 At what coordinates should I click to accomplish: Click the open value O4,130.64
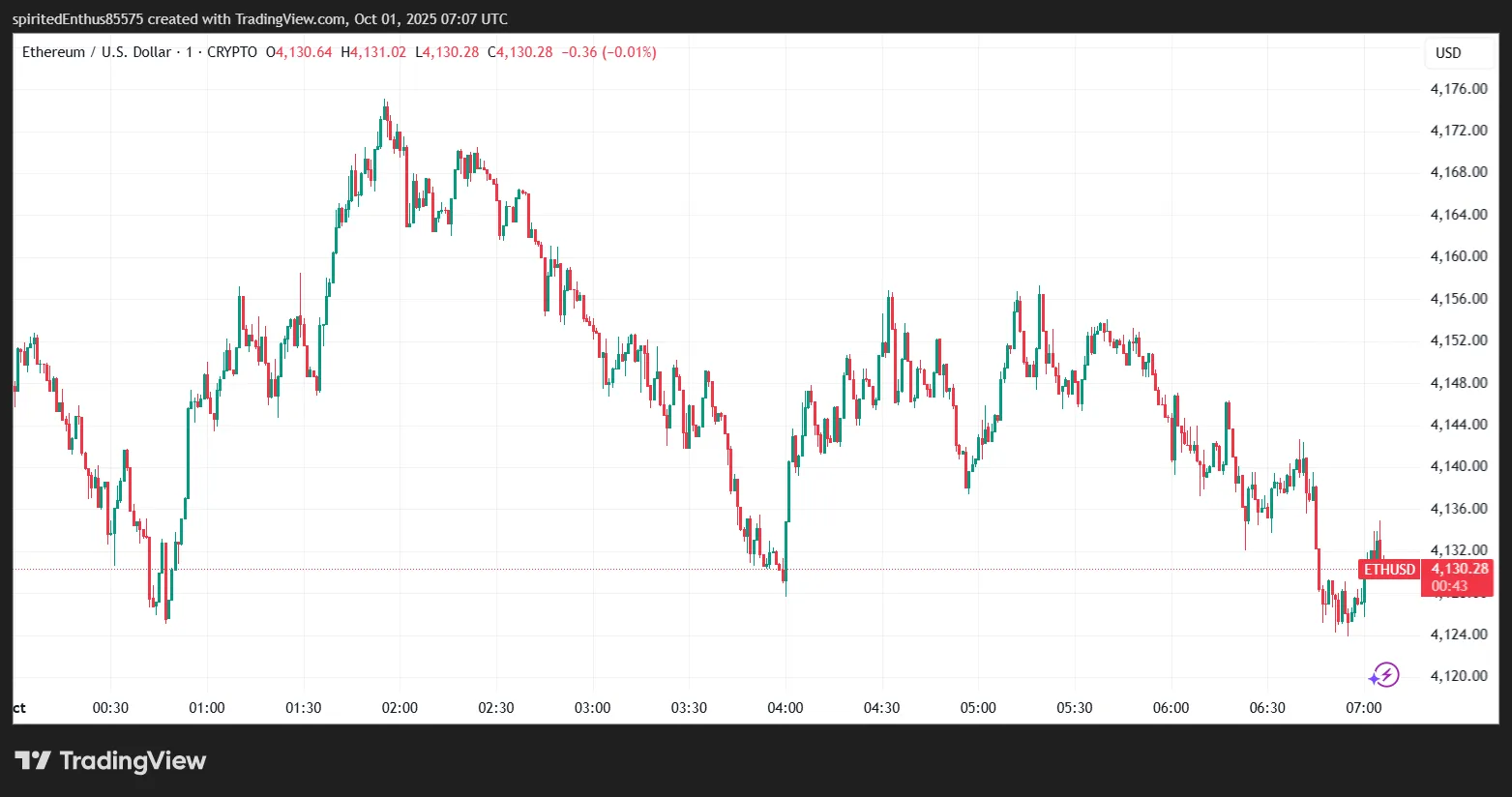point(299,52)
